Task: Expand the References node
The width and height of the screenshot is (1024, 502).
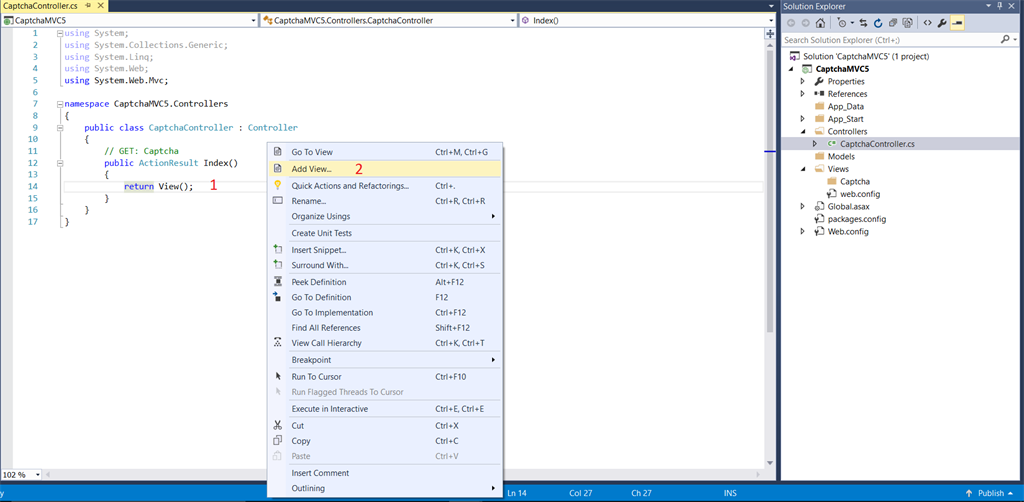Action: click(x=804, y=94)
